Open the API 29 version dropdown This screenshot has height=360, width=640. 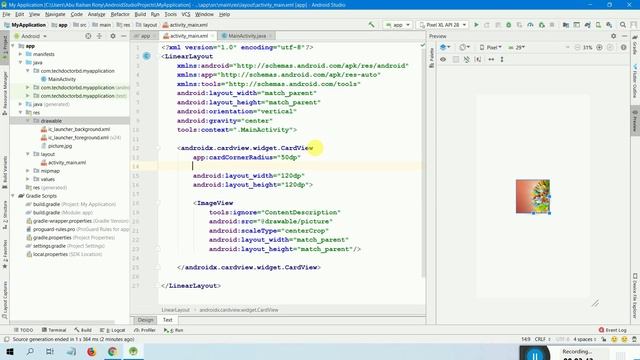(516, 47)
